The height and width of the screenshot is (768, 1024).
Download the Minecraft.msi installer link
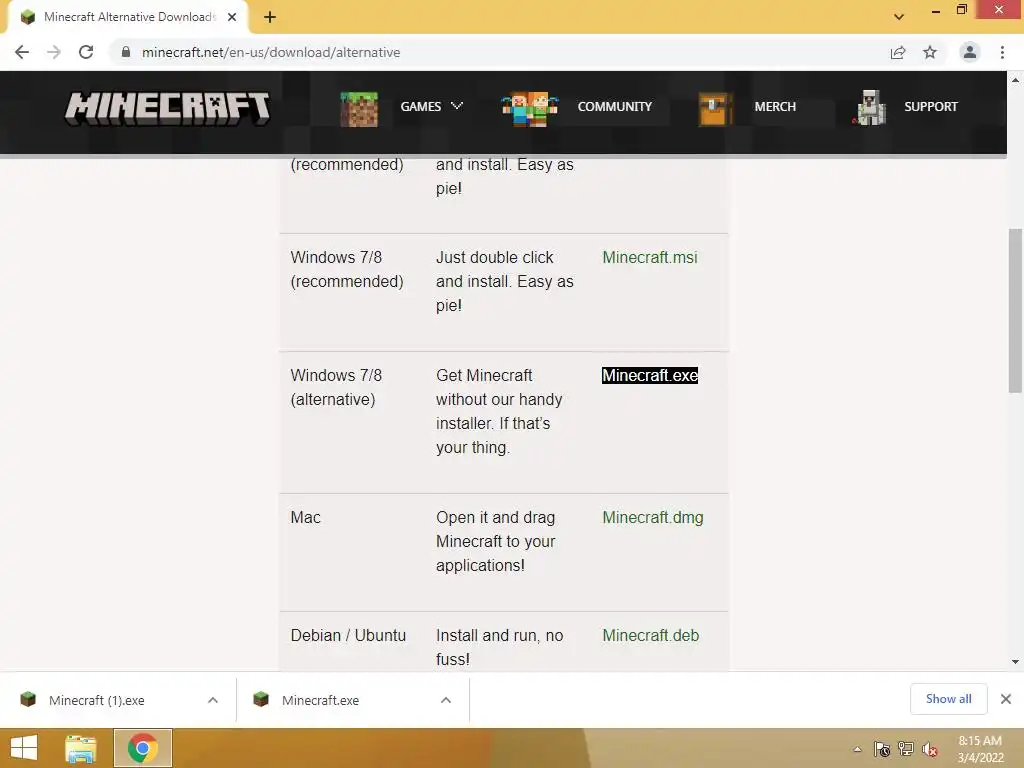pos(650,257)
